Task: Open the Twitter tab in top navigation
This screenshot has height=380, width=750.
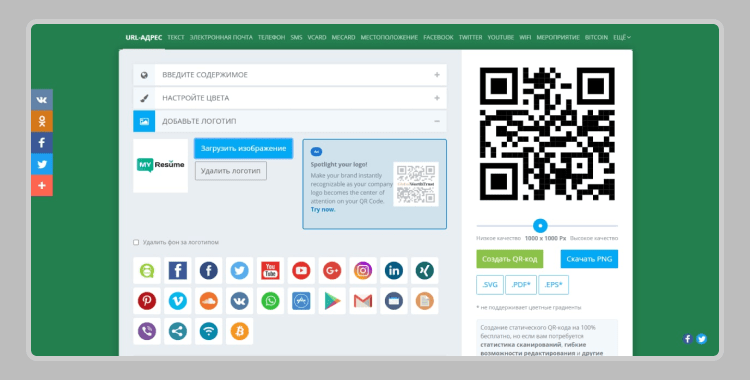Action: tap(471, 37)
